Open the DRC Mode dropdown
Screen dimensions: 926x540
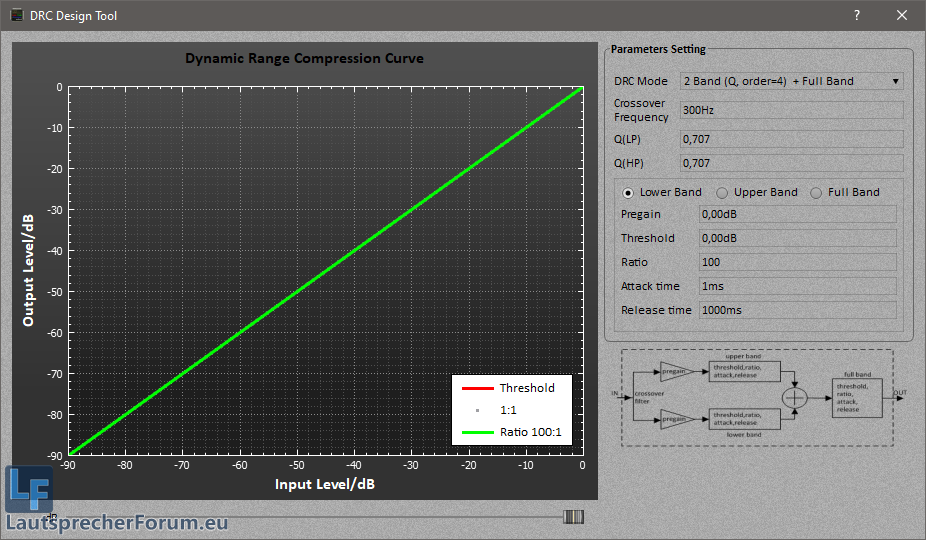791,81
